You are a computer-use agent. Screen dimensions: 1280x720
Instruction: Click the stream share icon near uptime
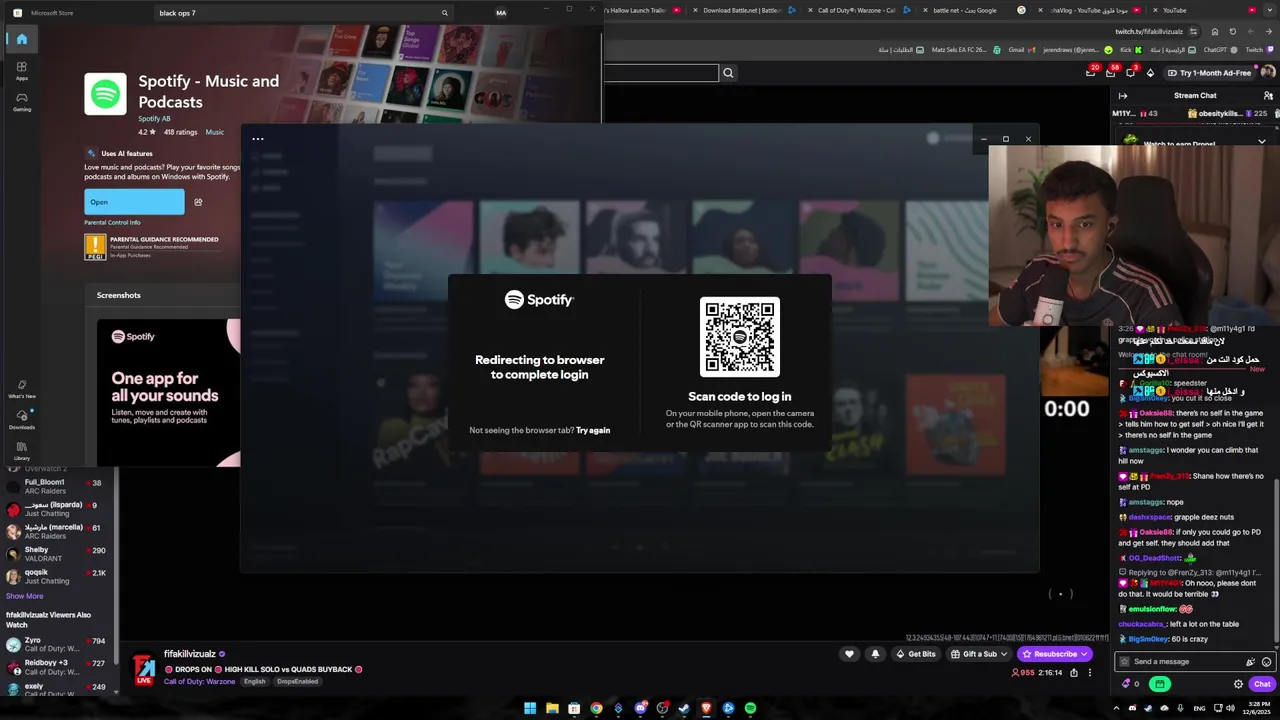pyautogui.click(x=1074, y=673)
